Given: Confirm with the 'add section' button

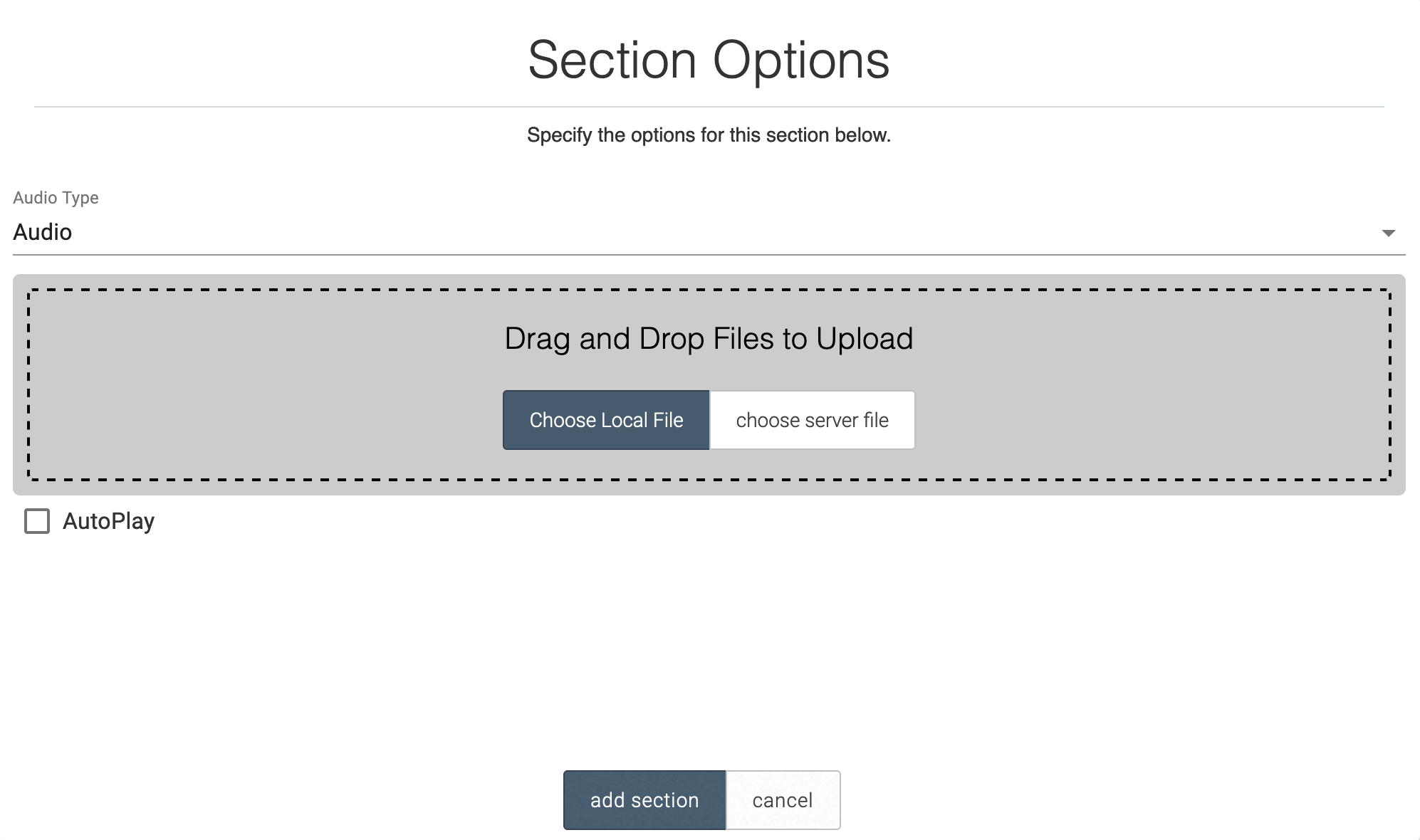Looking at the screenshot, I should tap(644, 800).
